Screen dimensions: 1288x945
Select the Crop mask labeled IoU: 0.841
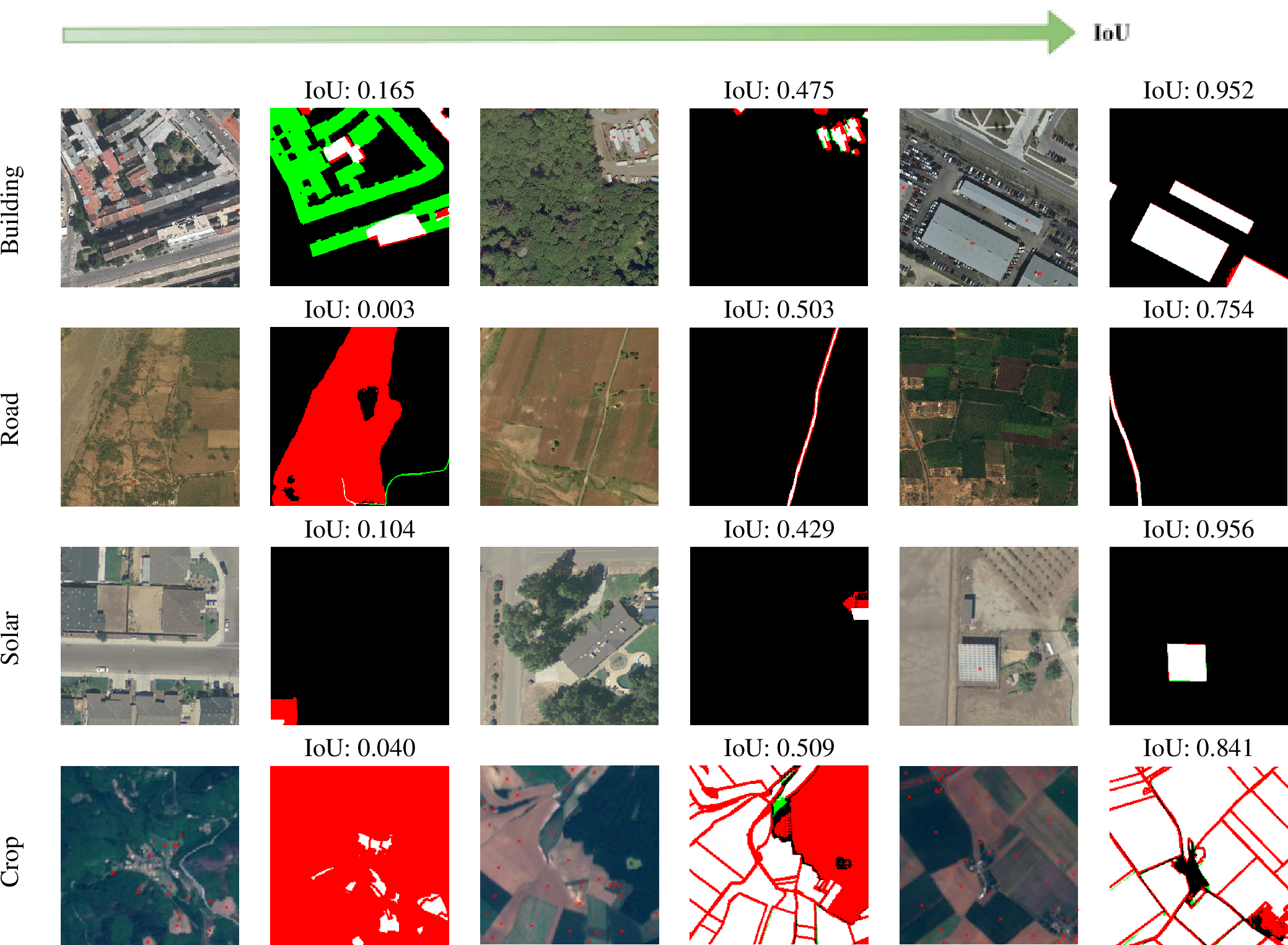(1198, 855)
